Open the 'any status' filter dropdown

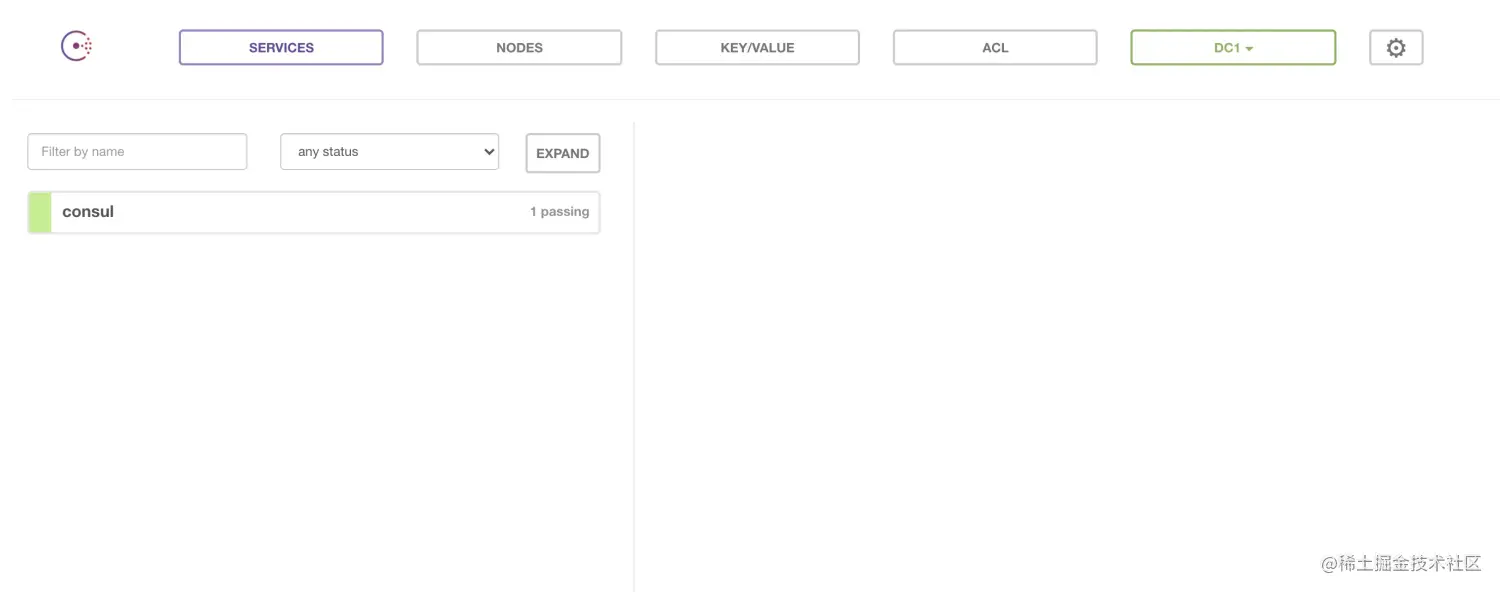pos(389,151)
